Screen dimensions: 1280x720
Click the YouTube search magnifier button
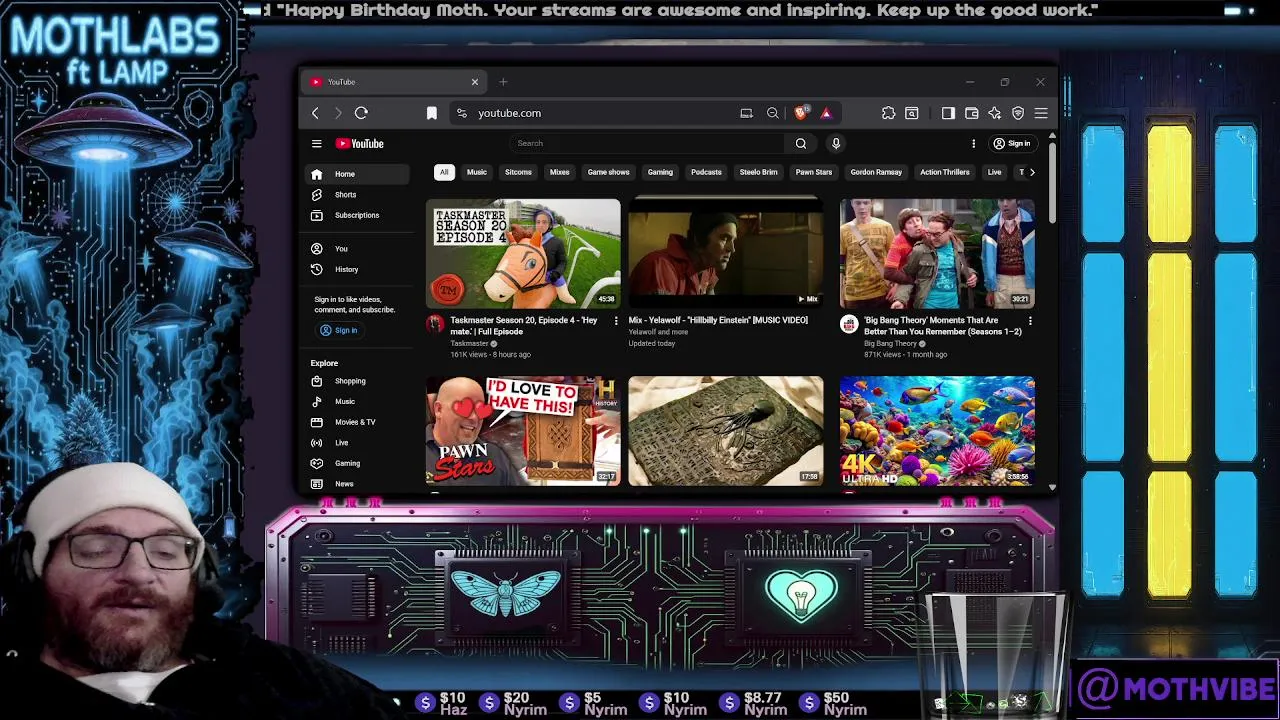coord(801,144)
